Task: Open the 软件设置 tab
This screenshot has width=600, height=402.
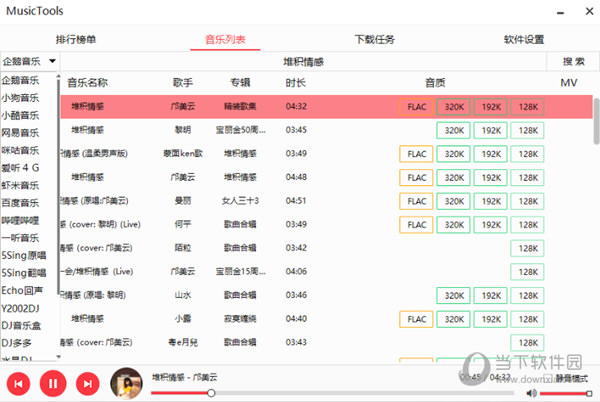Action: click(524, 39)
